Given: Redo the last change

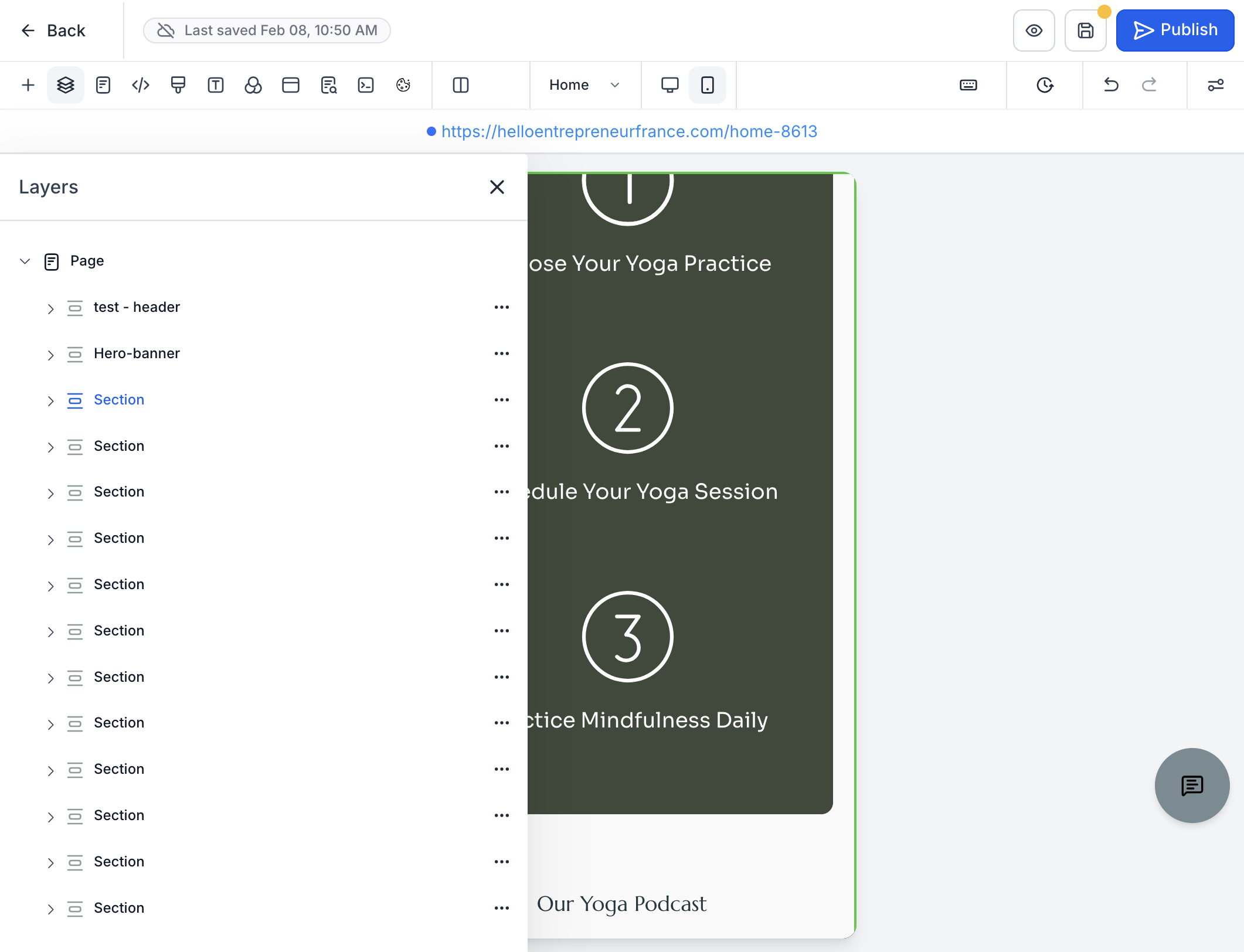Looking at the screenshot, I should (1149, 85).
